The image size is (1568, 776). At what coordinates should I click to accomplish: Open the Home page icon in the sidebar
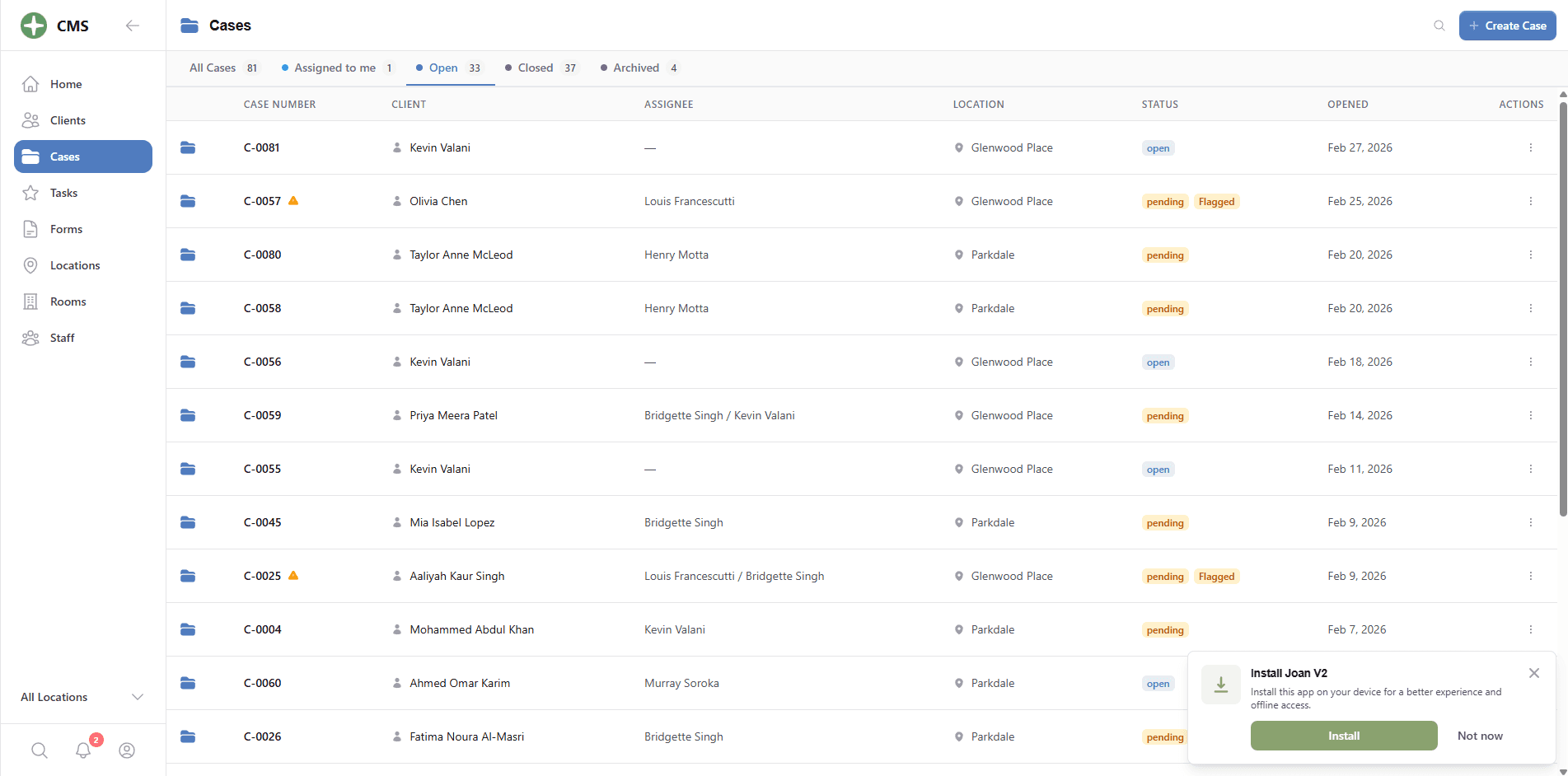tap(30, 84)
